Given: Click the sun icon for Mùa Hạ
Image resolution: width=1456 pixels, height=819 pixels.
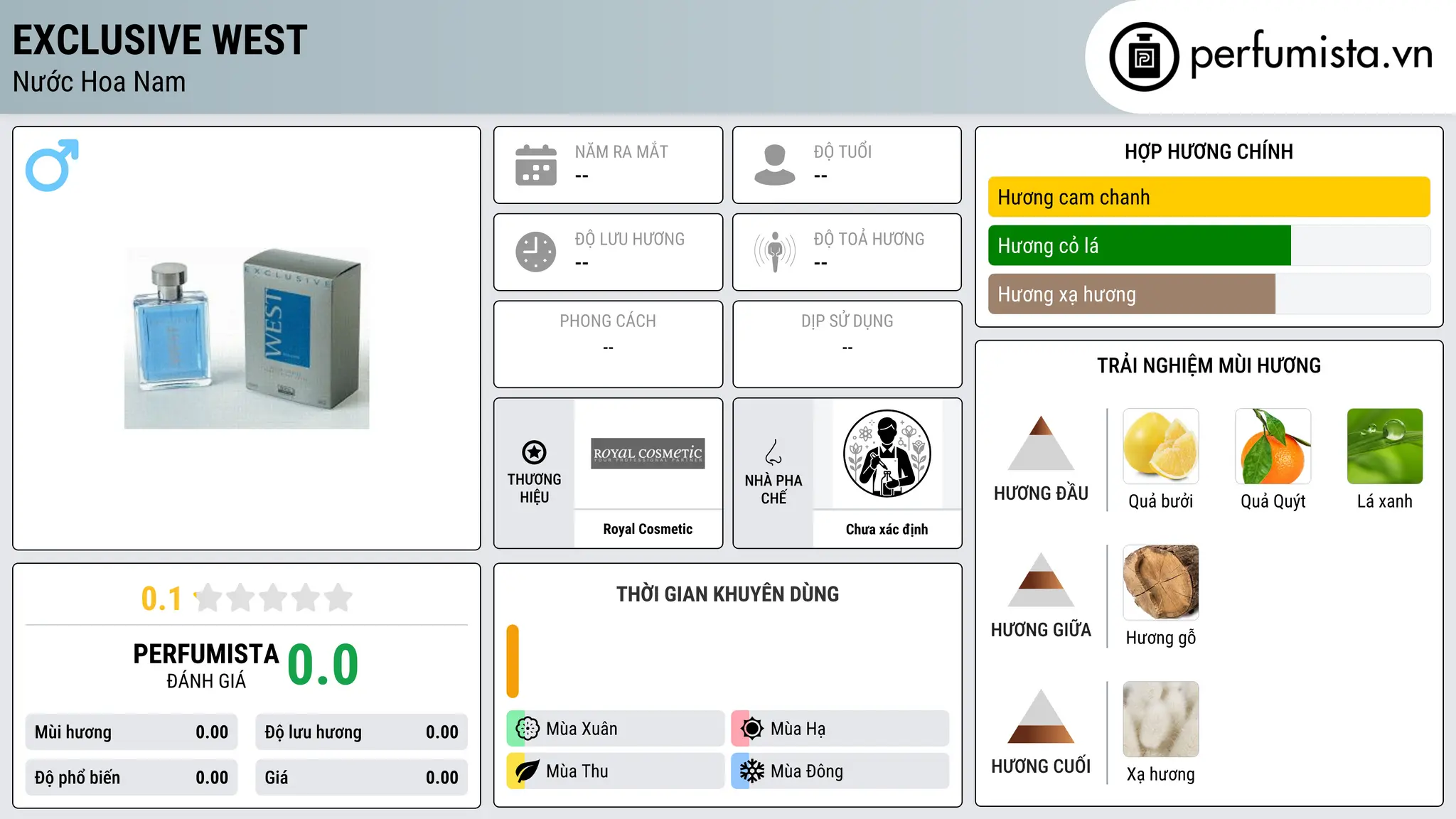Looking at the screenshot, I should point(751,729).
